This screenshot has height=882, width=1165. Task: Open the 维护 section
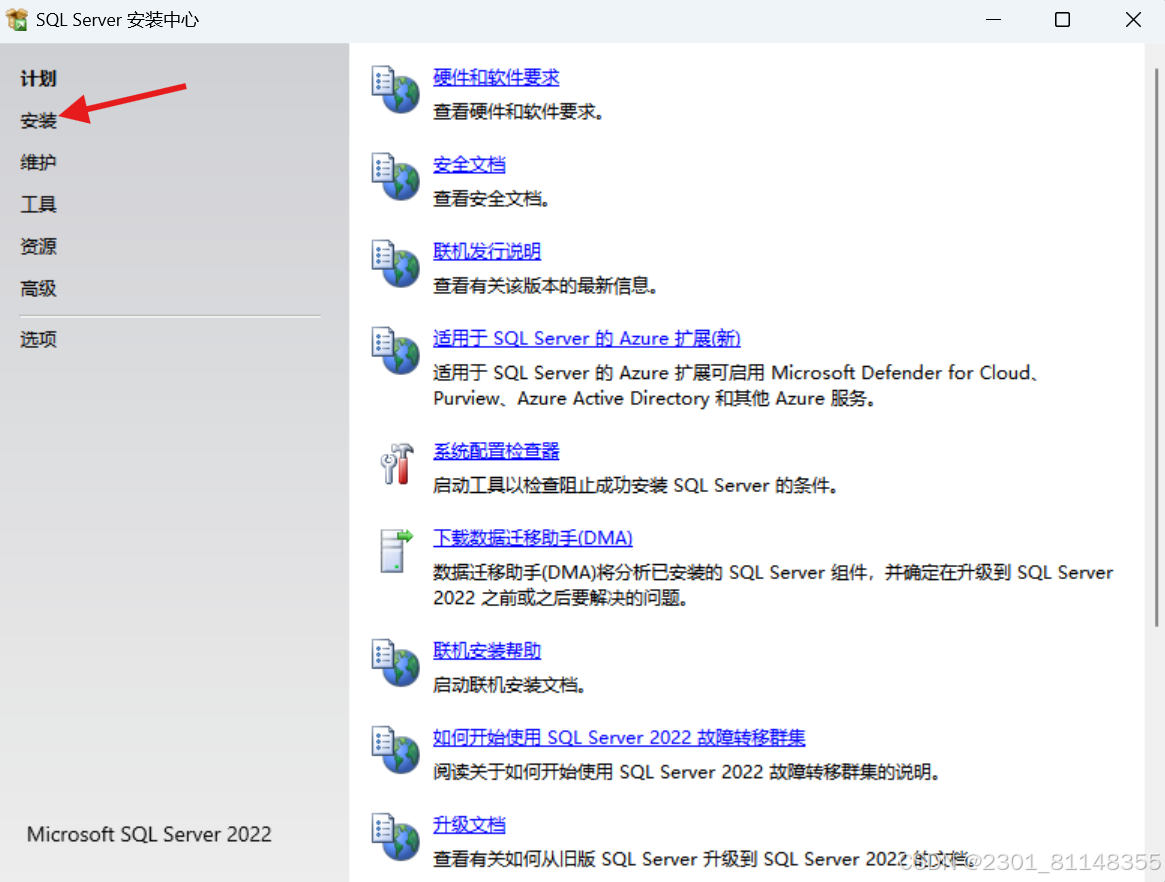37,162
